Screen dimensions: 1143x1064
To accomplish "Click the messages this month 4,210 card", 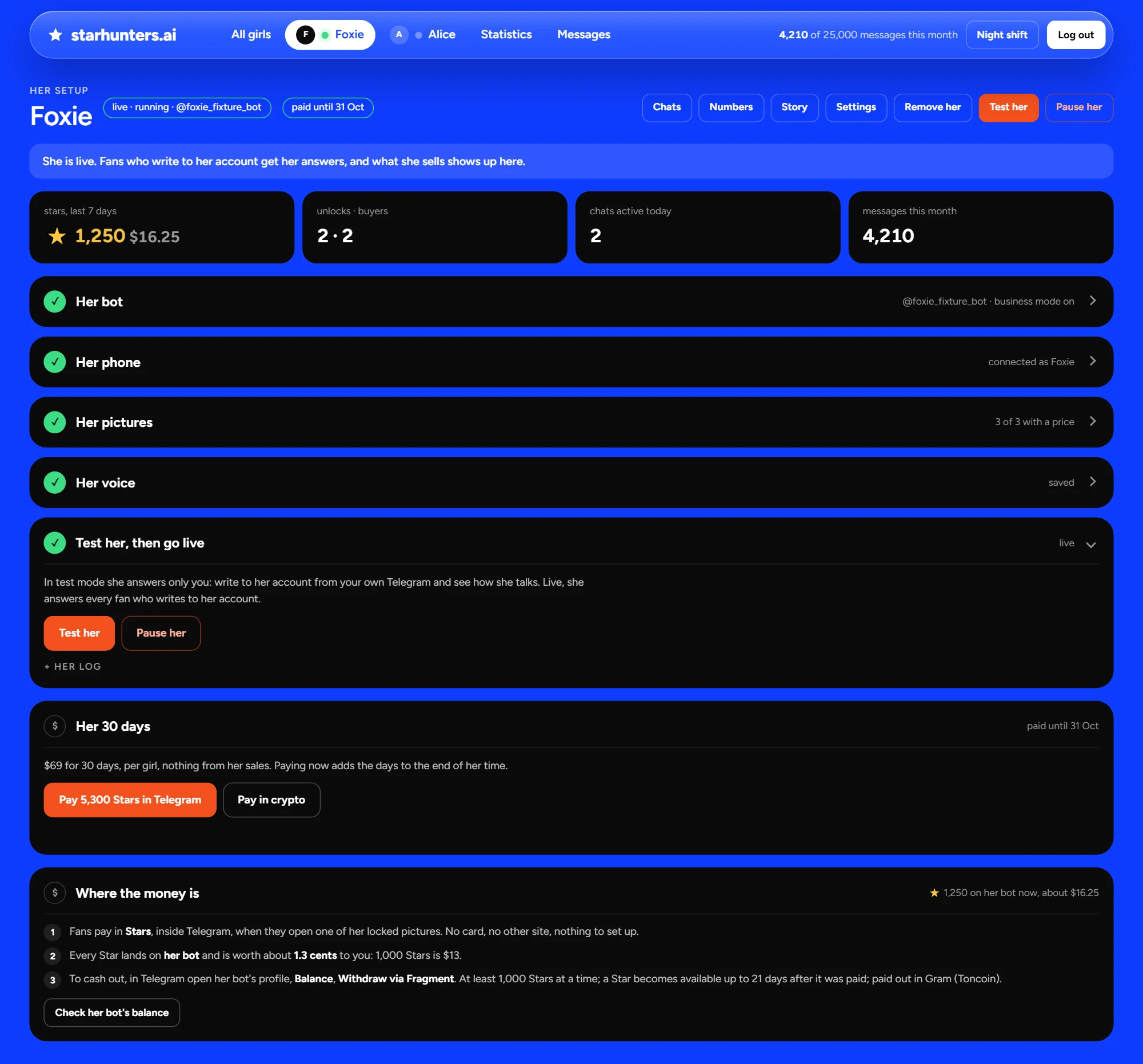I will (980, 227).
